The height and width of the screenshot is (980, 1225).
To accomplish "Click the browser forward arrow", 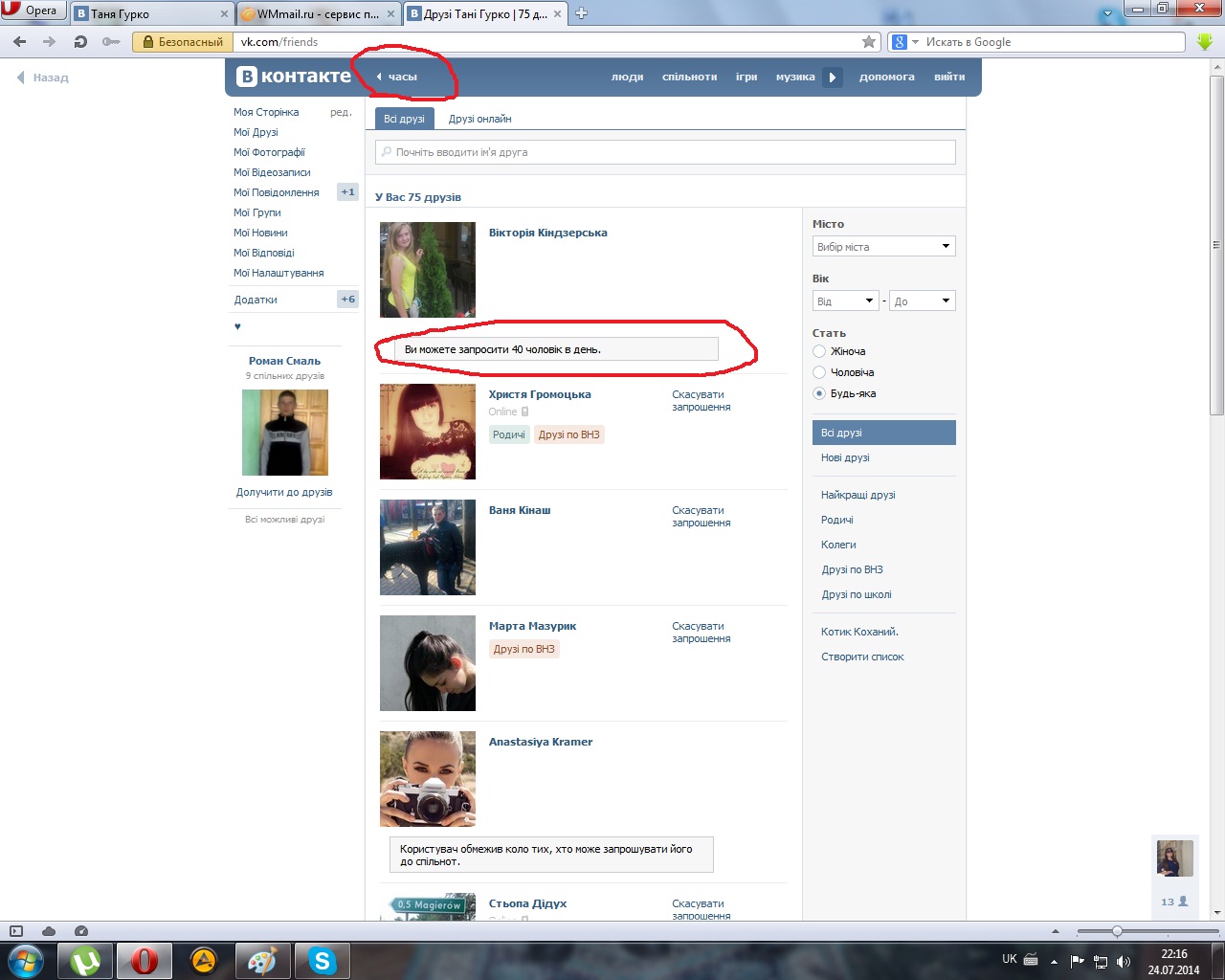I will 50,42.
